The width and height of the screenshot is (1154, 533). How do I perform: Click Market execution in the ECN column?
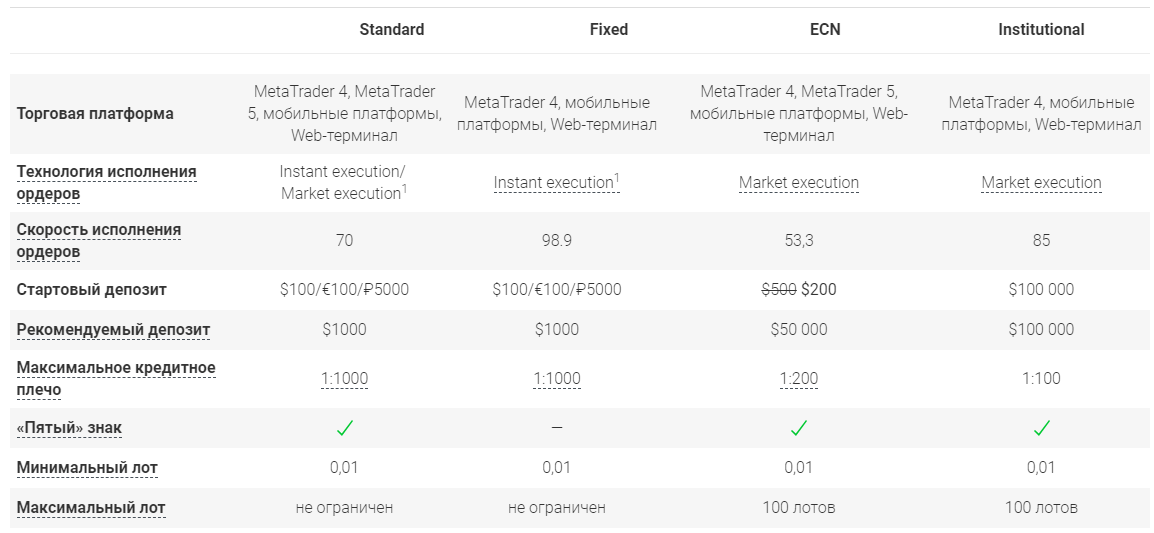coord(798,183)
